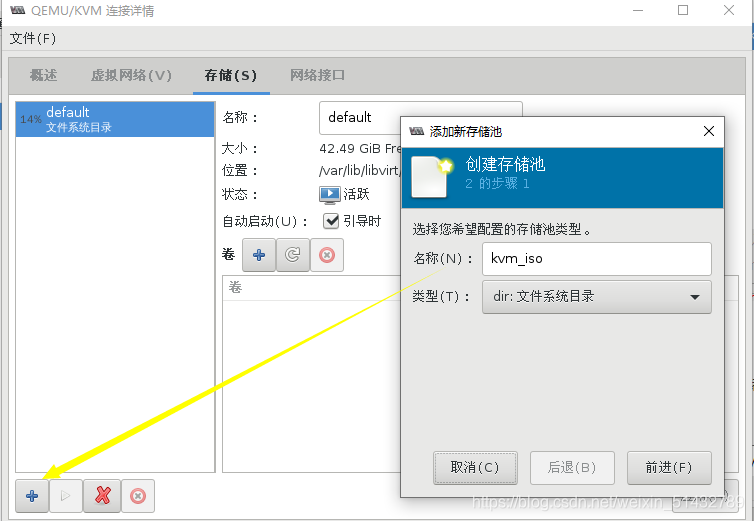Click the volumes column header

[x=312, y=288]
